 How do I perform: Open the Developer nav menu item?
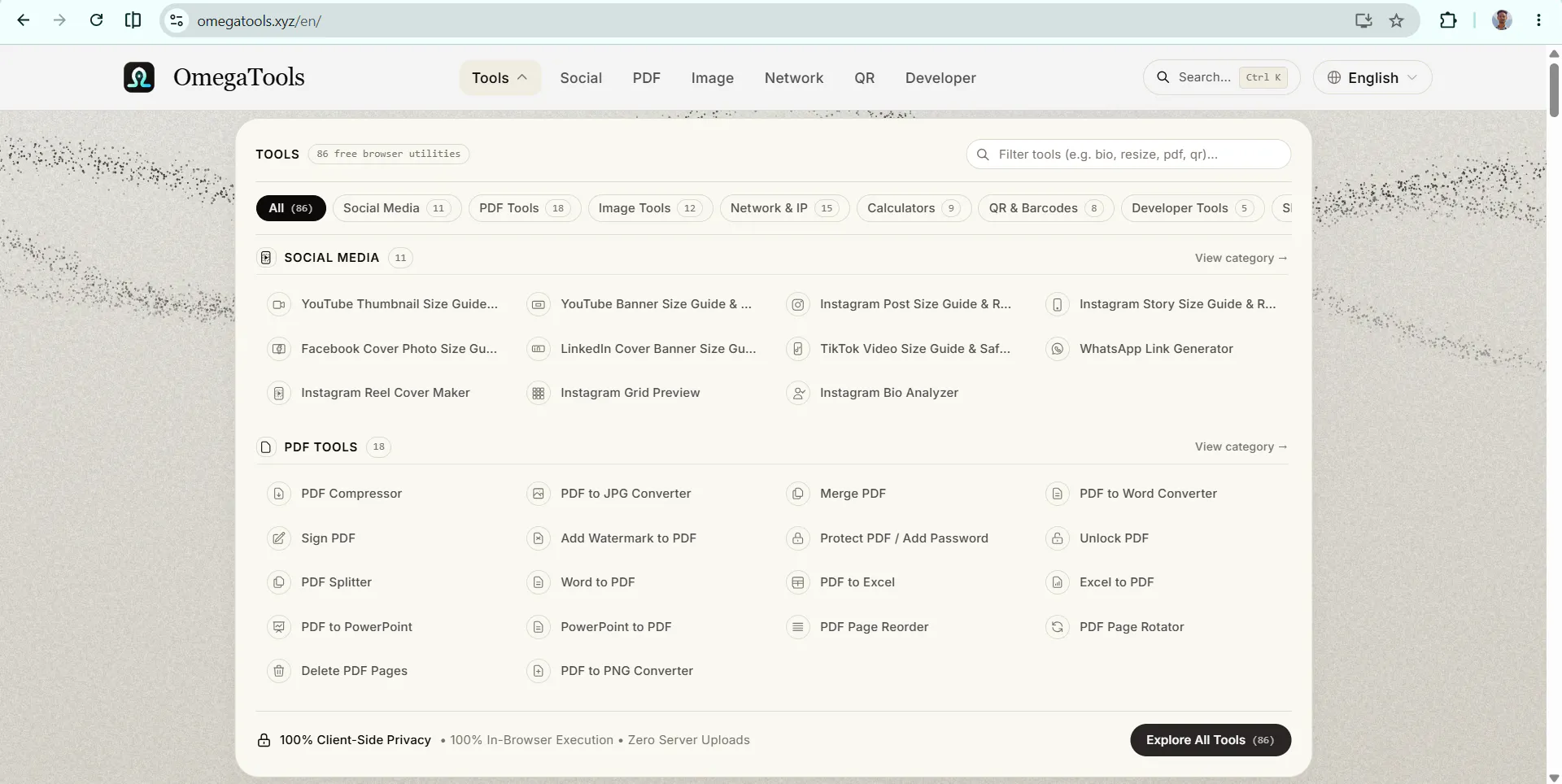(940, 78)
